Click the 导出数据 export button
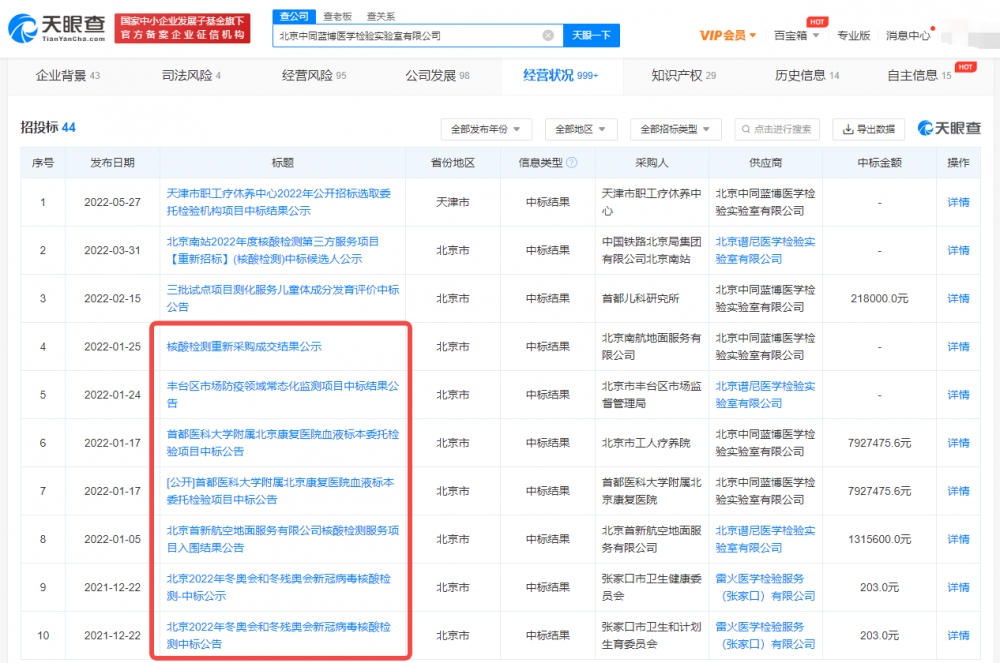This screenshot has height=663, width=1000. point(869,129)
